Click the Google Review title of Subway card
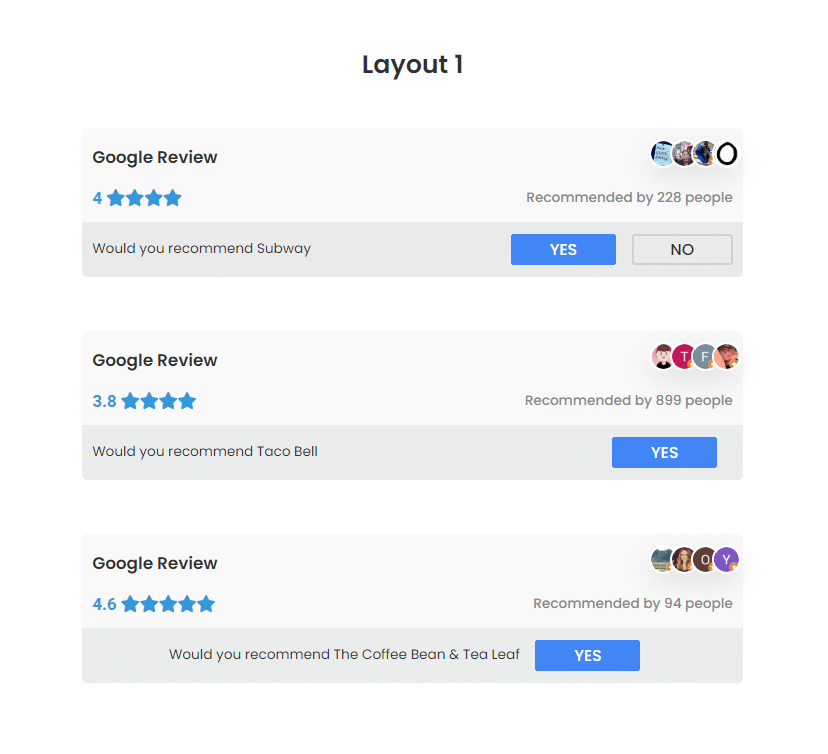The image size is (828, 754). click(155, 157)
